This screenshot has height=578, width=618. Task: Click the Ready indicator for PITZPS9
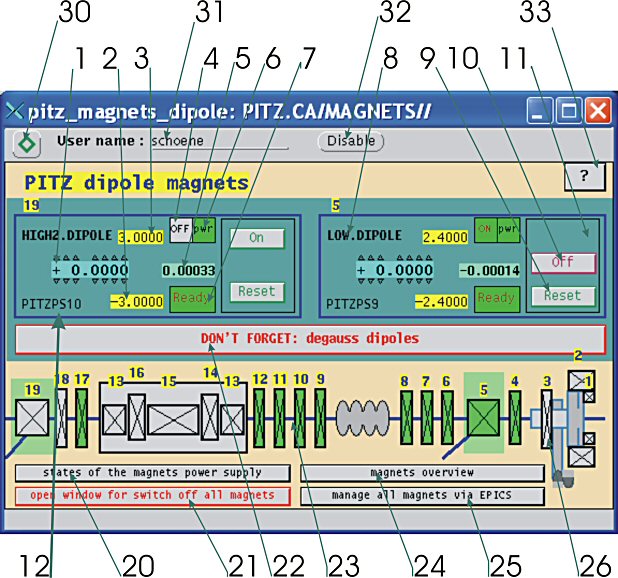(x=497, y=299)
